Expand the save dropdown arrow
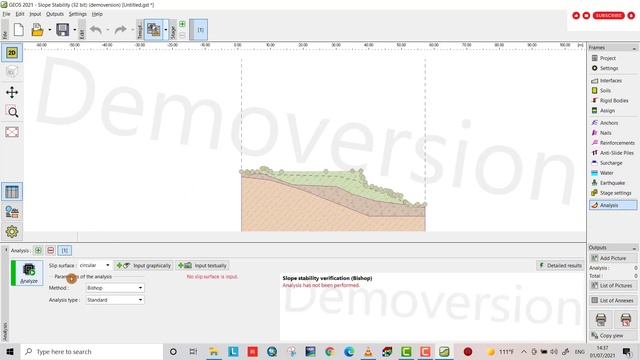The width and height of the screenshot is (640, 360). click(74, 30)
